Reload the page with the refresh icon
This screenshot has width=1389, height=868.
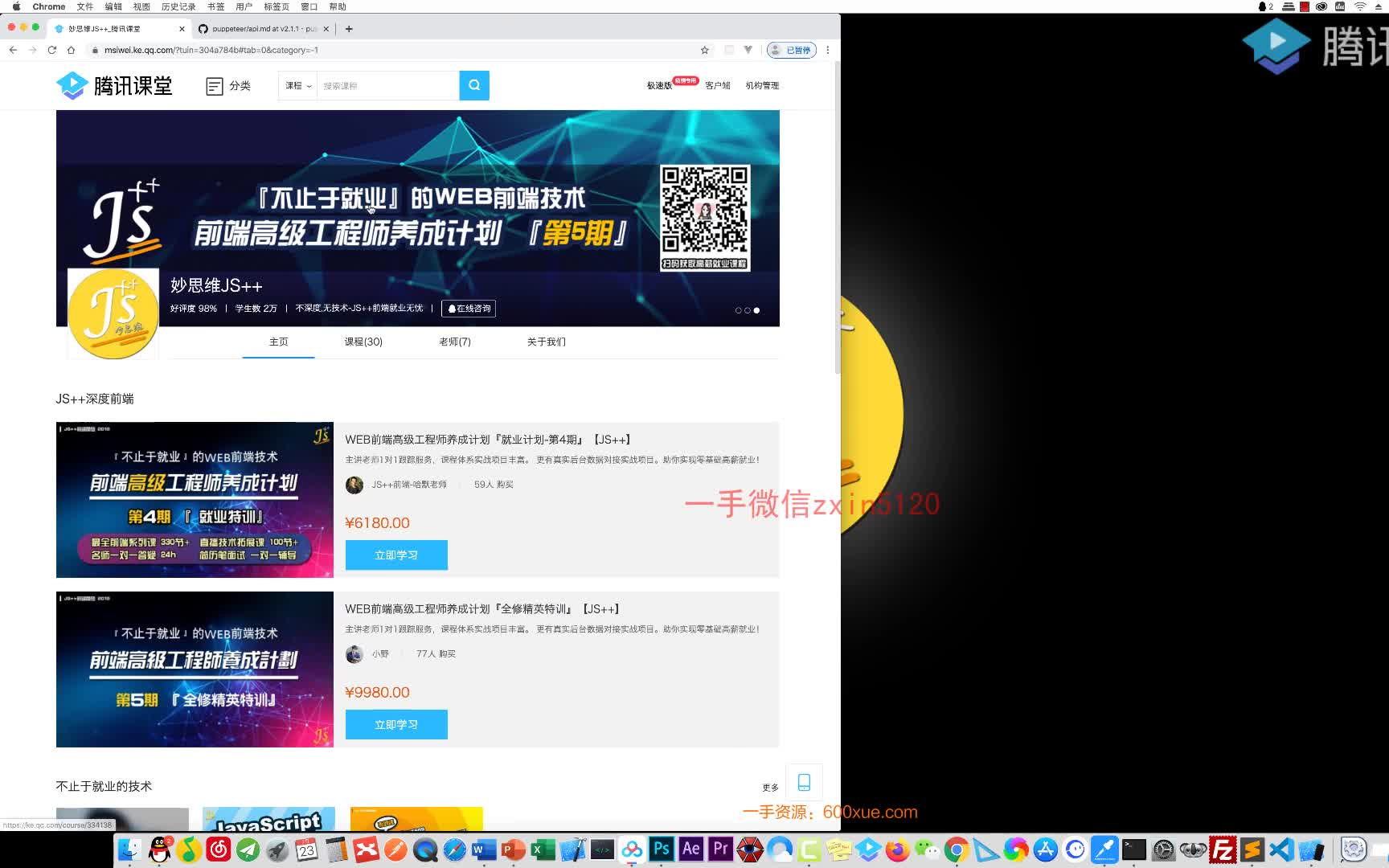click(x=52, y=50)
